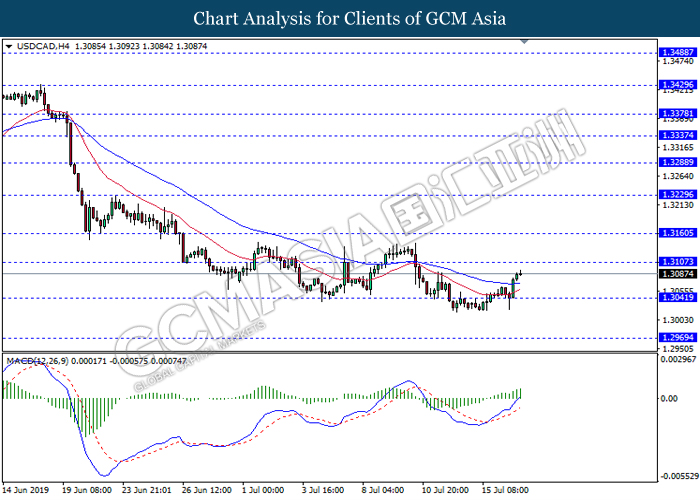Select the 1.34887 price level label
Viewport: 700px width, 500px height.
tap(676, 52)
